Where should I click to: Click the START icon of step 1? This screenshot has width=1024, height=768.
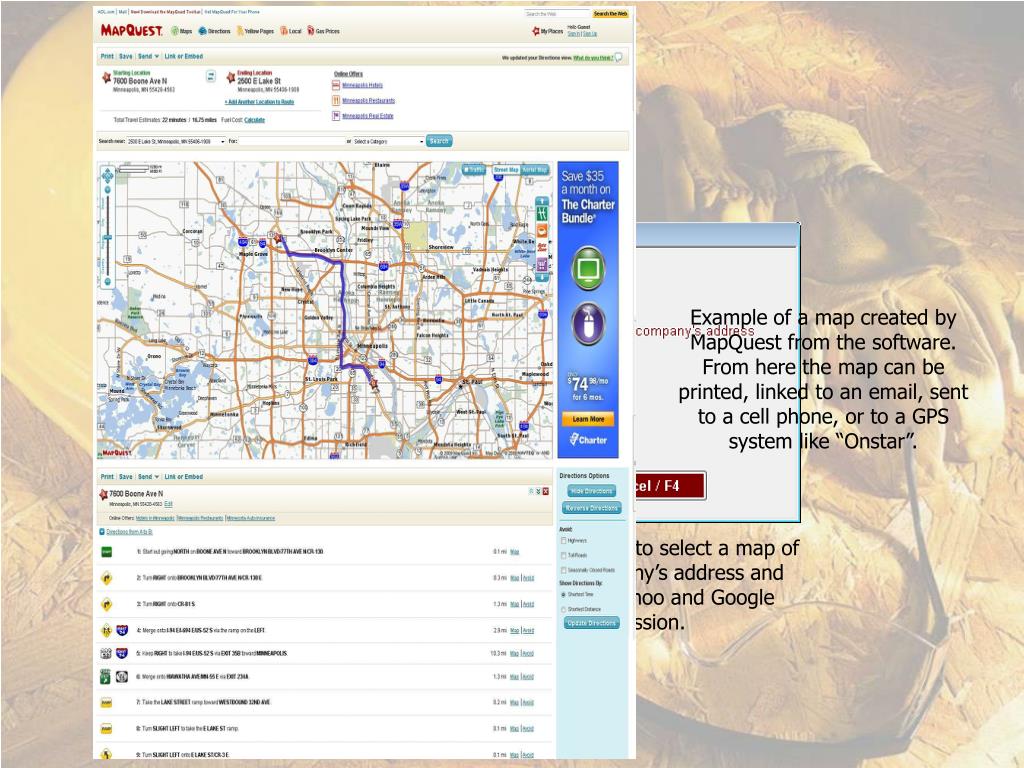(x=106, y=552)
